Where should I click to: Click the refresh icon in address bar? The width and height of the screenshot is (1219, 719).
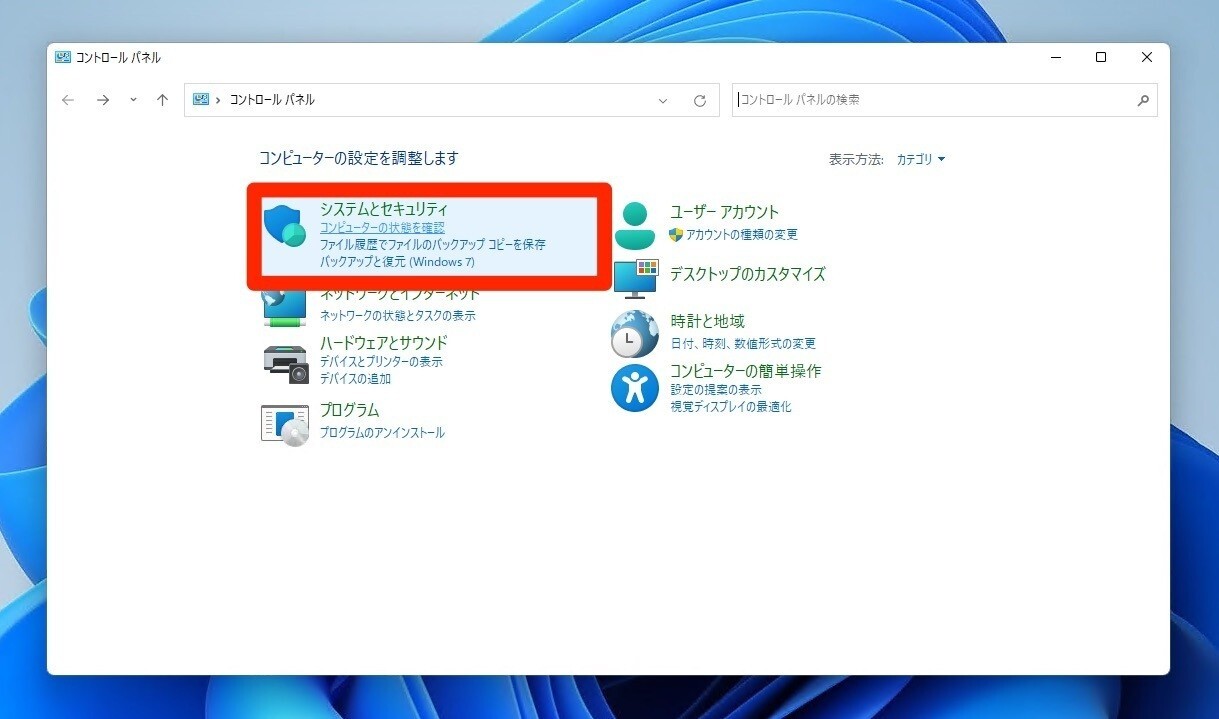pyautogui.click(x=700, y=100)
